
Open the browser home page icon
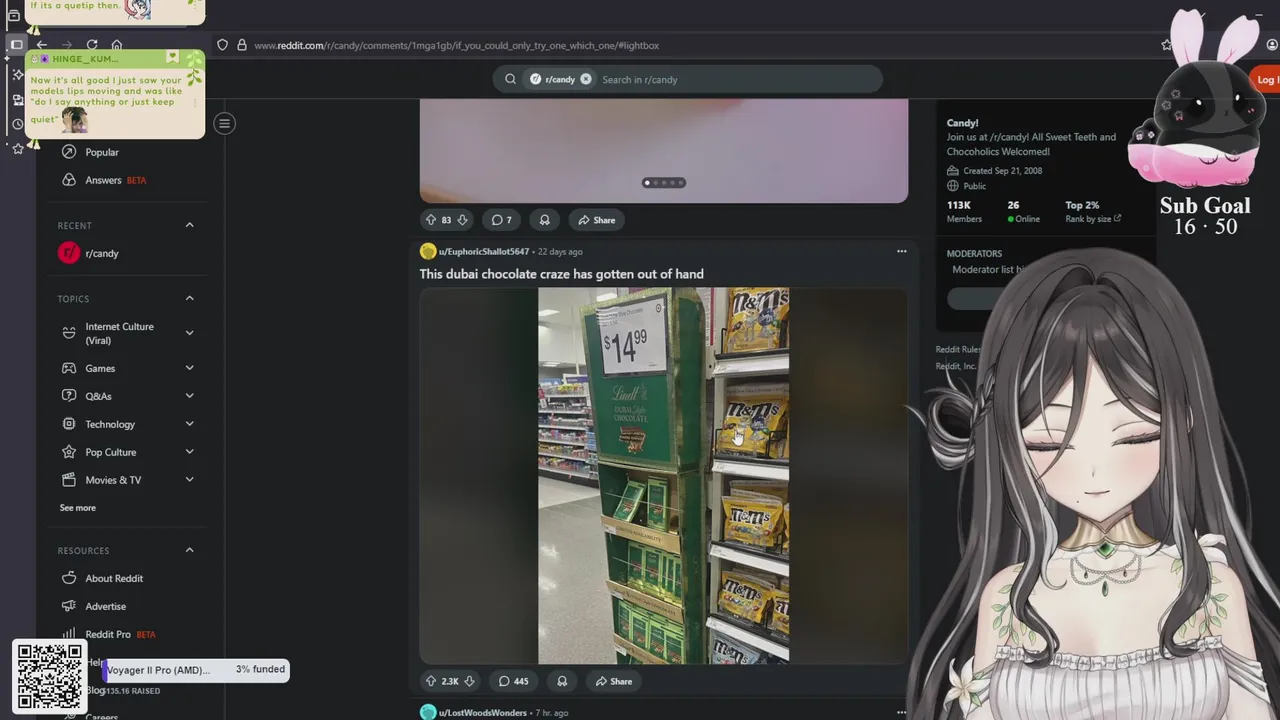(x=117, y=45)
